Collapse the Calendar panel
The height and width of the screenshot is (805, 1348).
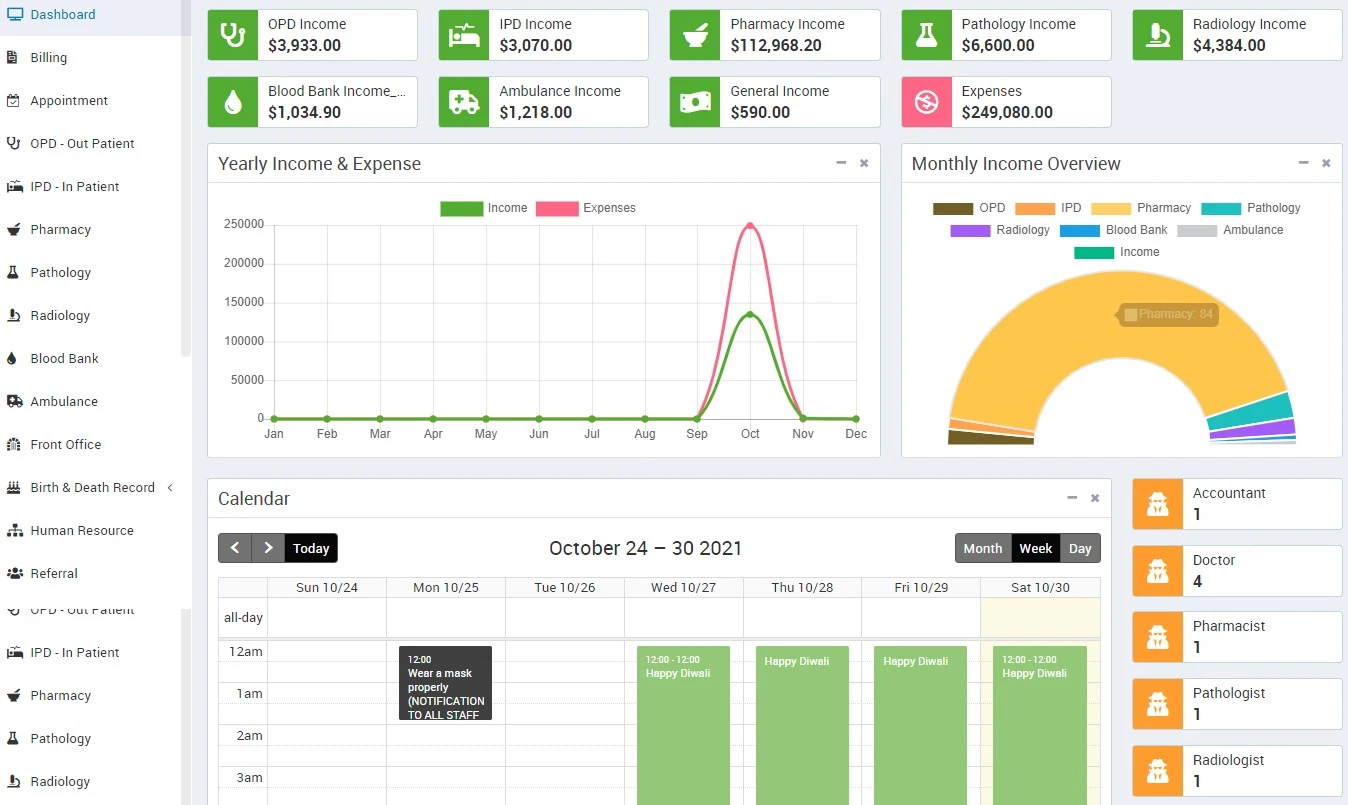coord(1072,498)
